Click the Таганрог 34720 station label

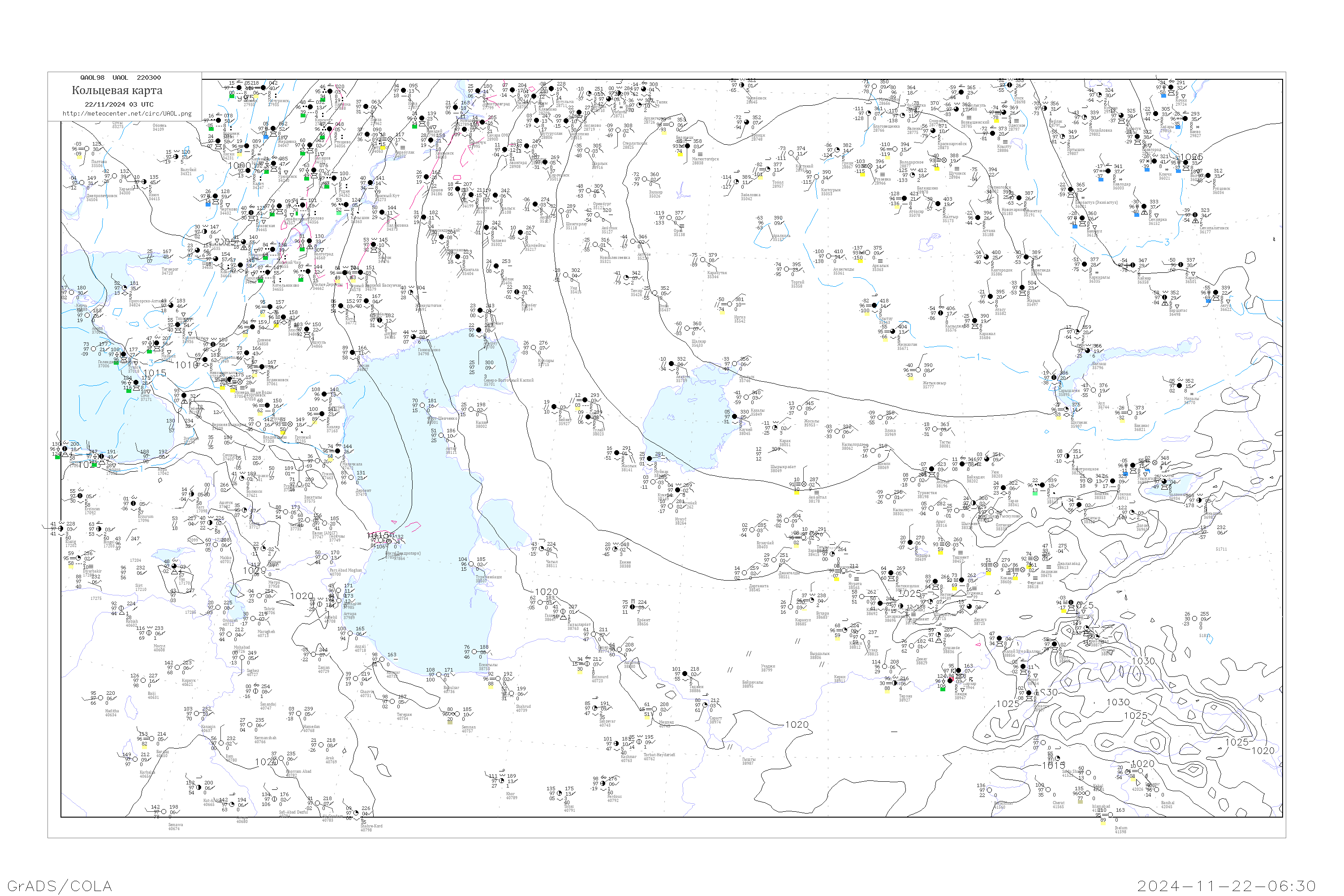pyautogui.click(x=169, y=271)
